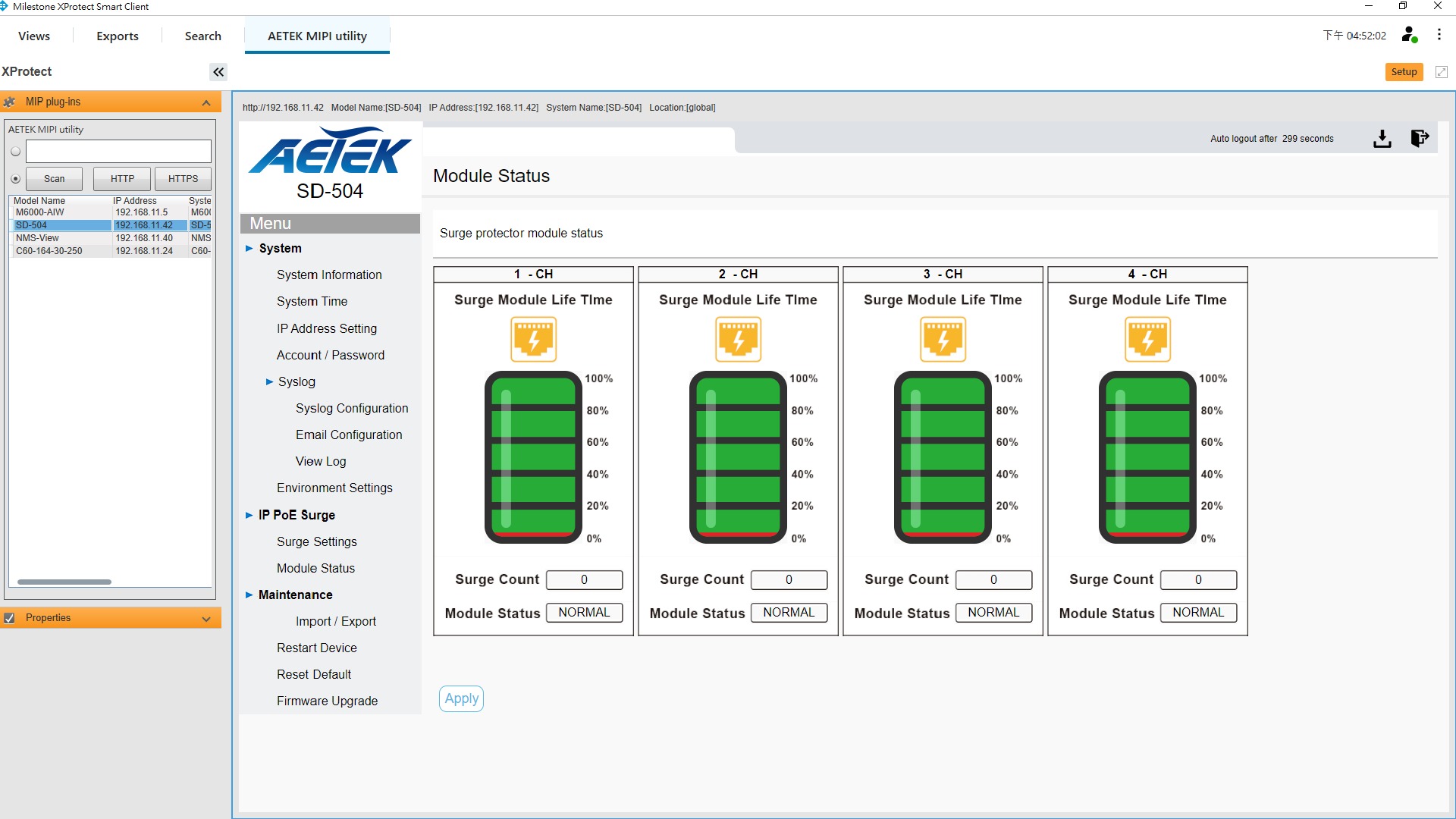Open Reset Default page
The image size is (1456, 819).
pos(313,674)
